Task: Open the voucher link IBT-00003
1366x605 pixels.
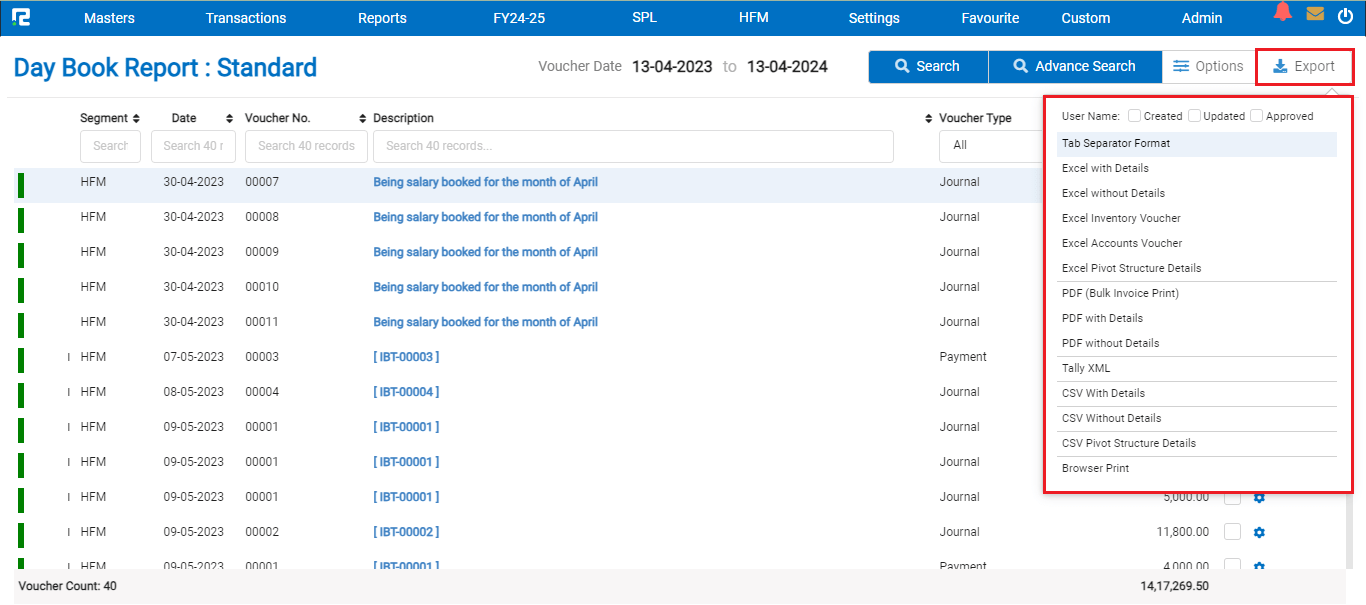Action: 406,356
